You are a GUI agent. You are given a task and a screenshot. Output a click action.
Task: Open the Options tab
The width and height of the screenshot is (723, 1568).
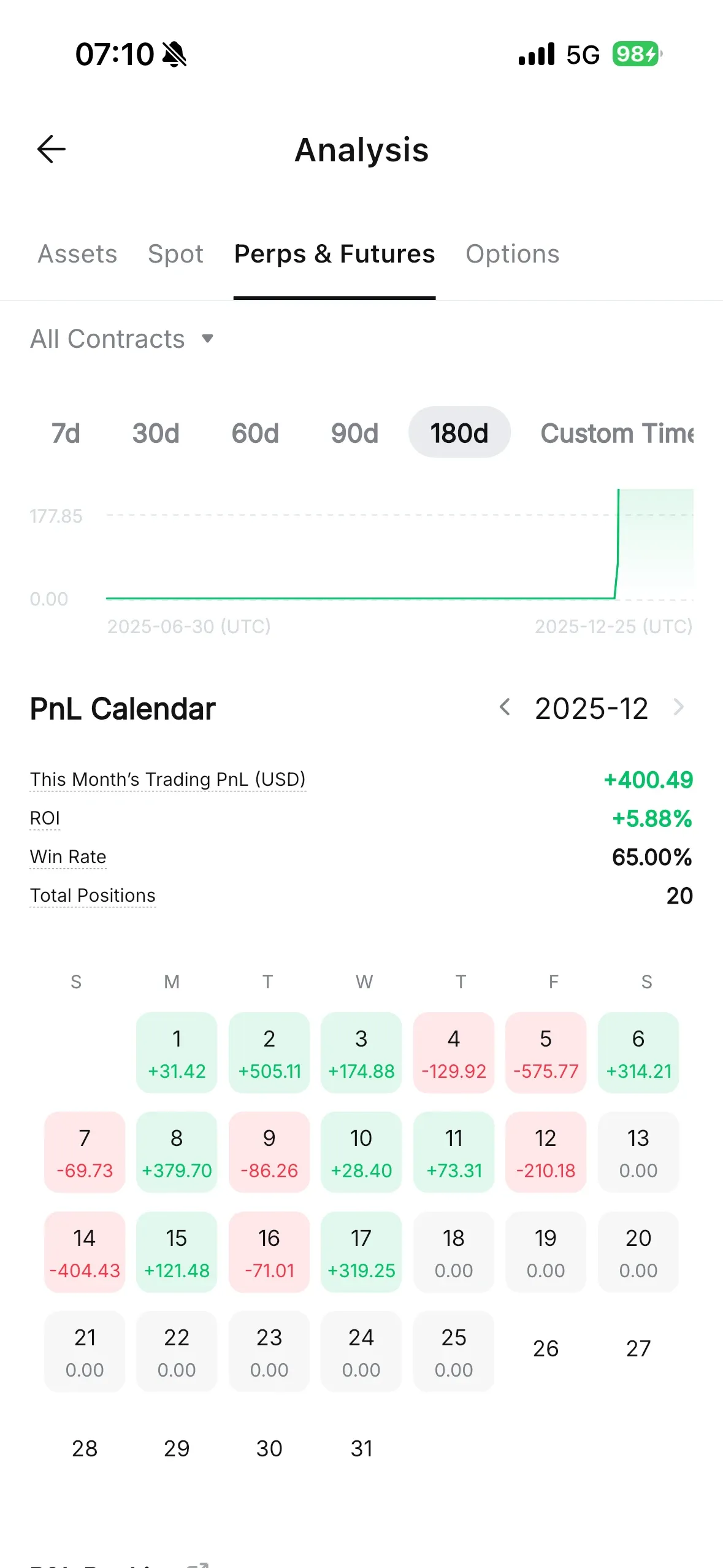[512, 254]
